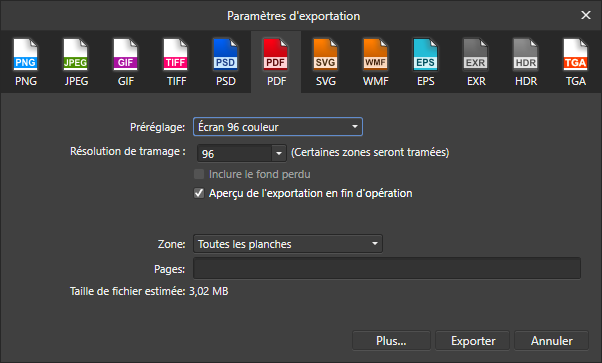This screenshot has height=363, width=602.
Task: Click the 'Résolution de tramage :' label
Action: (127, 151)
